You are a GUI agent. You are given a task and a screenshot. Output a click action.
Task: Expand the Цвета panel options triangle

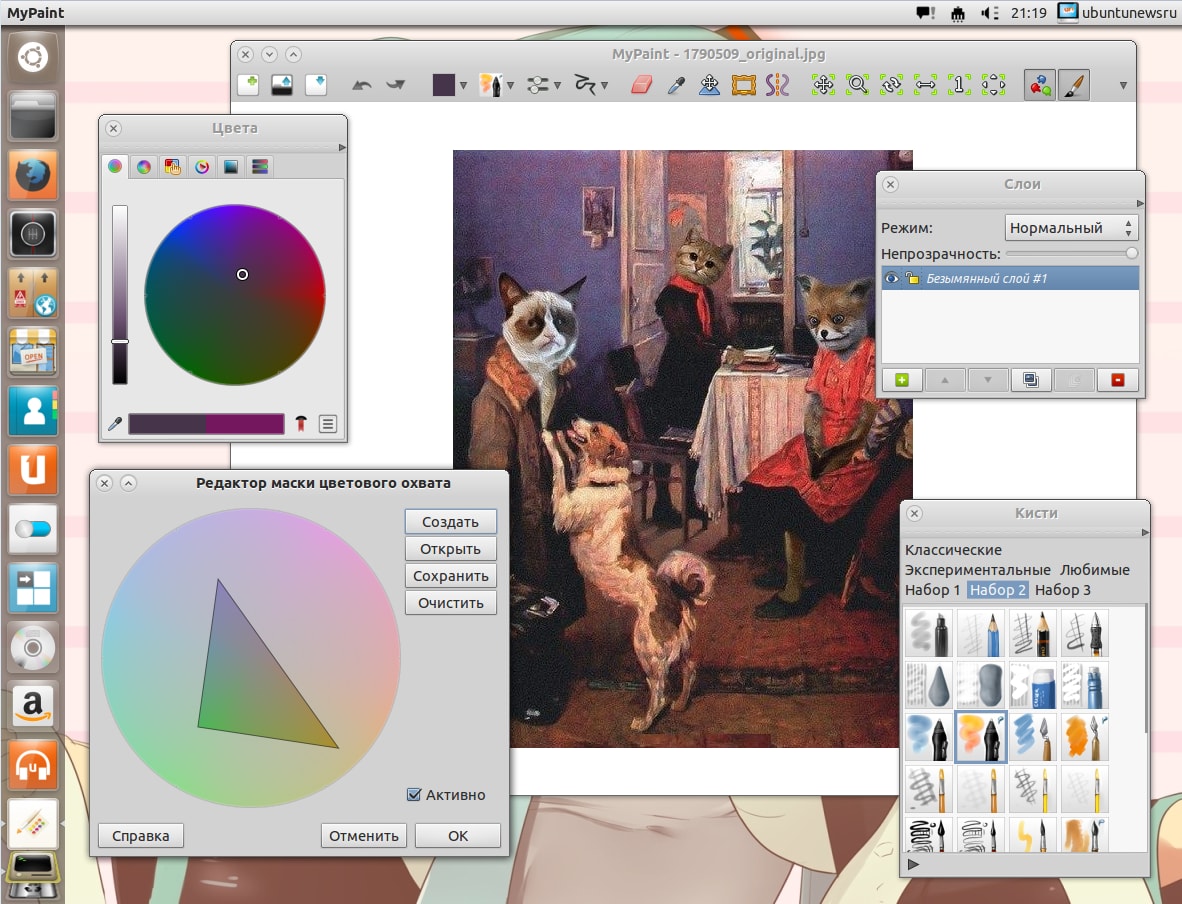341,147
